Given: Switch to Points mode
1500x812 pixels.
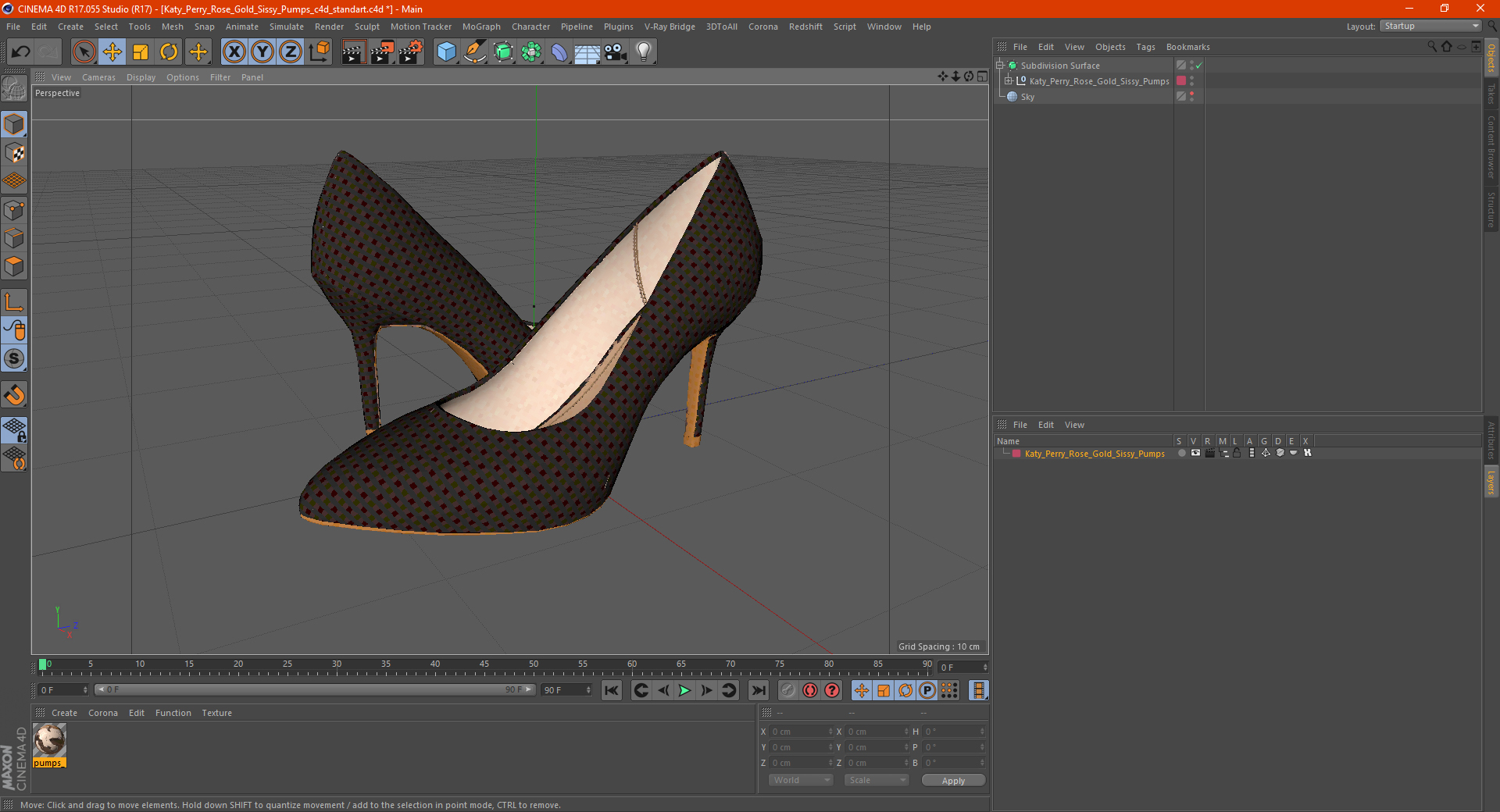Looking at the screenshot, I should (14, 210).
